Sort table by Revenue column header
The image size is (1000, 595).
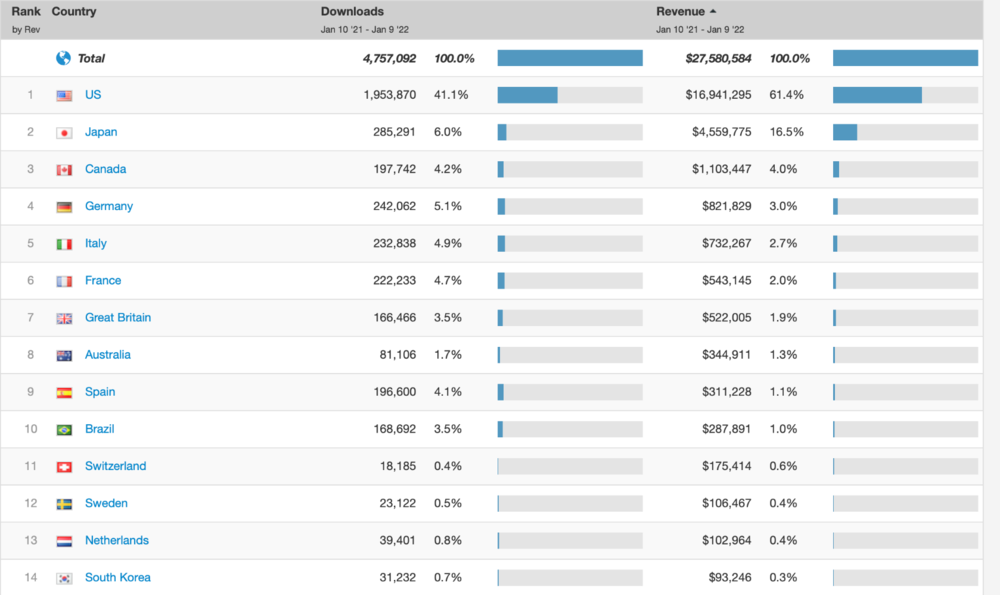680,11
